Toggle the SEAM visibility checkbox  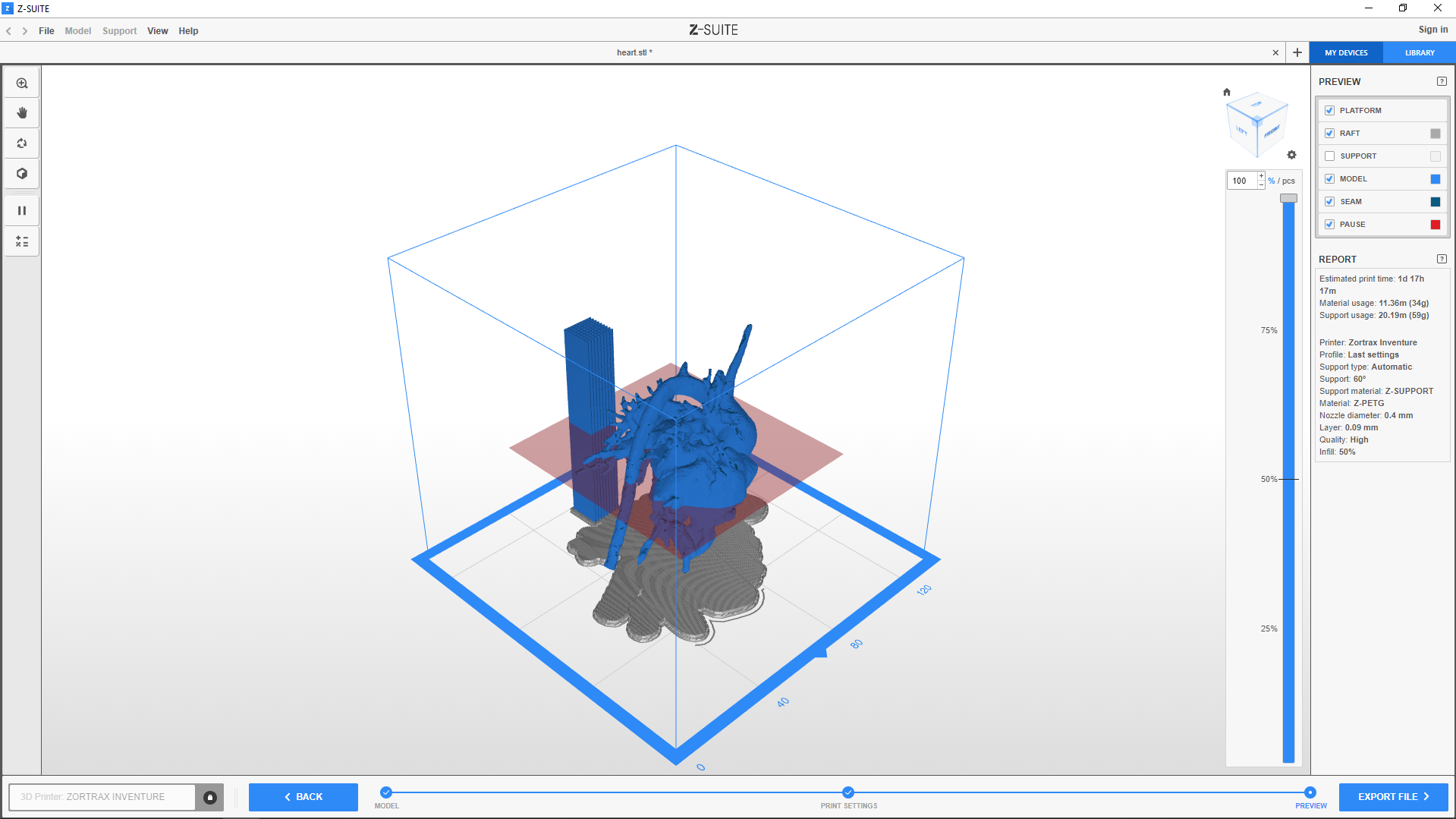click(x=1329, y=202)
